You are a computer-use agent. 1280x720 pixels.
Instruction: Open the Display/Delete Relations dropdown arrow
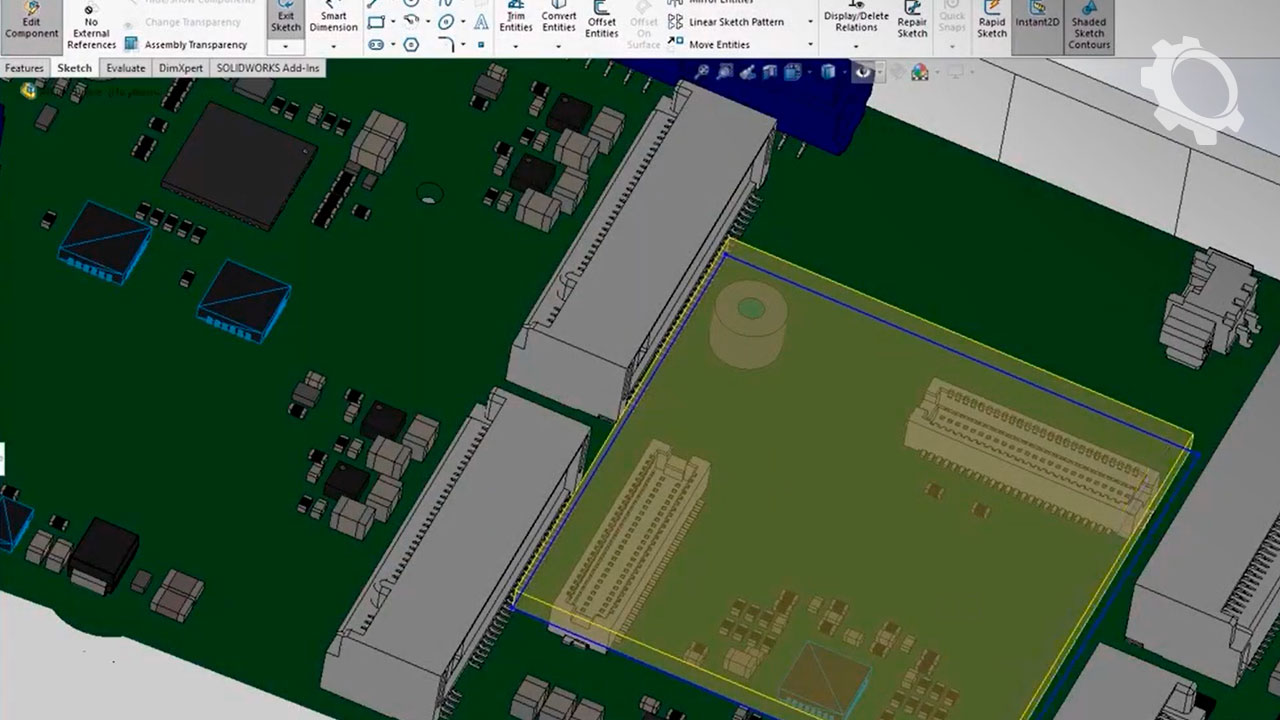click(x=855, y=46)
